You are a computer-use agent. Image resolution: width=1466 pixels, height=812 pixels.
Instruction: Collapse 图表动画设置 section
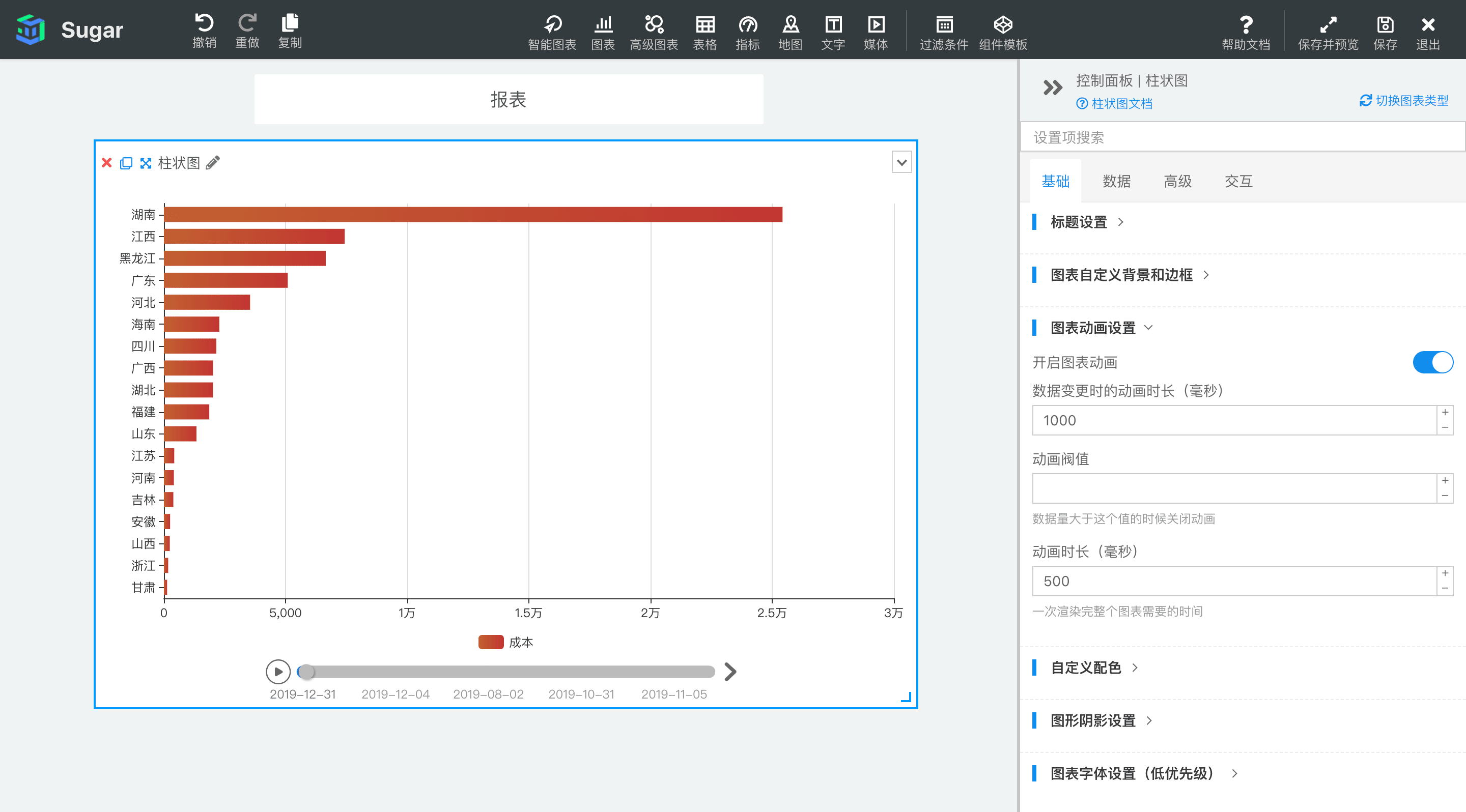coord(1101,328)
